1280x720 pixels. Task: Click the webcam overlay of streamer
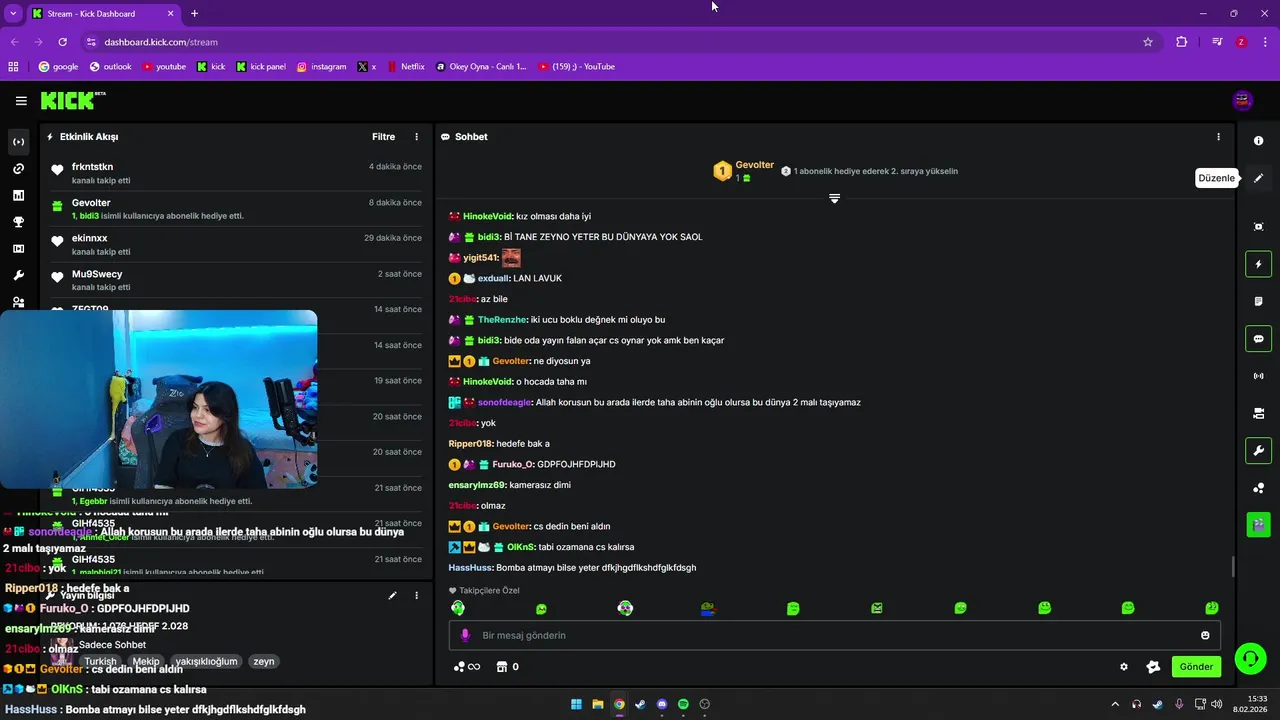[158, 399]
